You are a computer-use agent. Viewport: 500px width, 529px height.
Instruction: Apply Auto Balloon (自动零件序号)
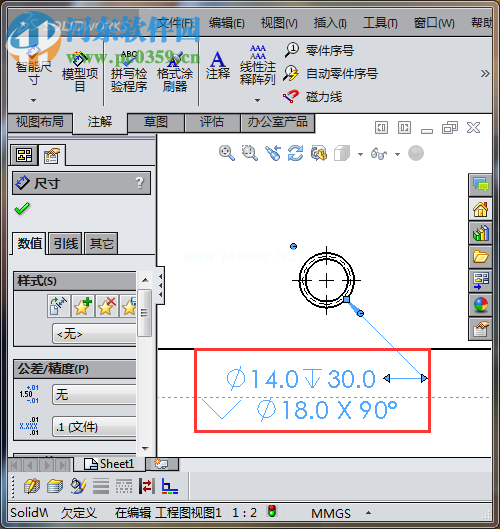pyautogui.click(x=331, y=74)
